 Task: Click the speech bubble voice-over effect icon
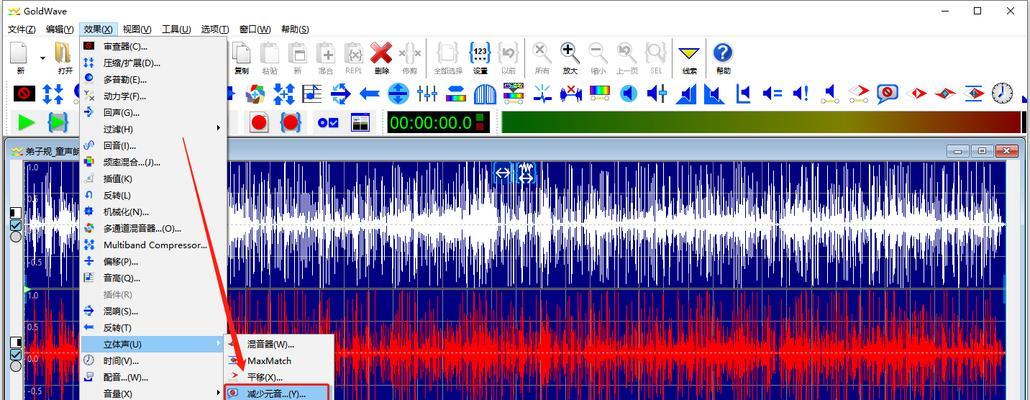887,93
